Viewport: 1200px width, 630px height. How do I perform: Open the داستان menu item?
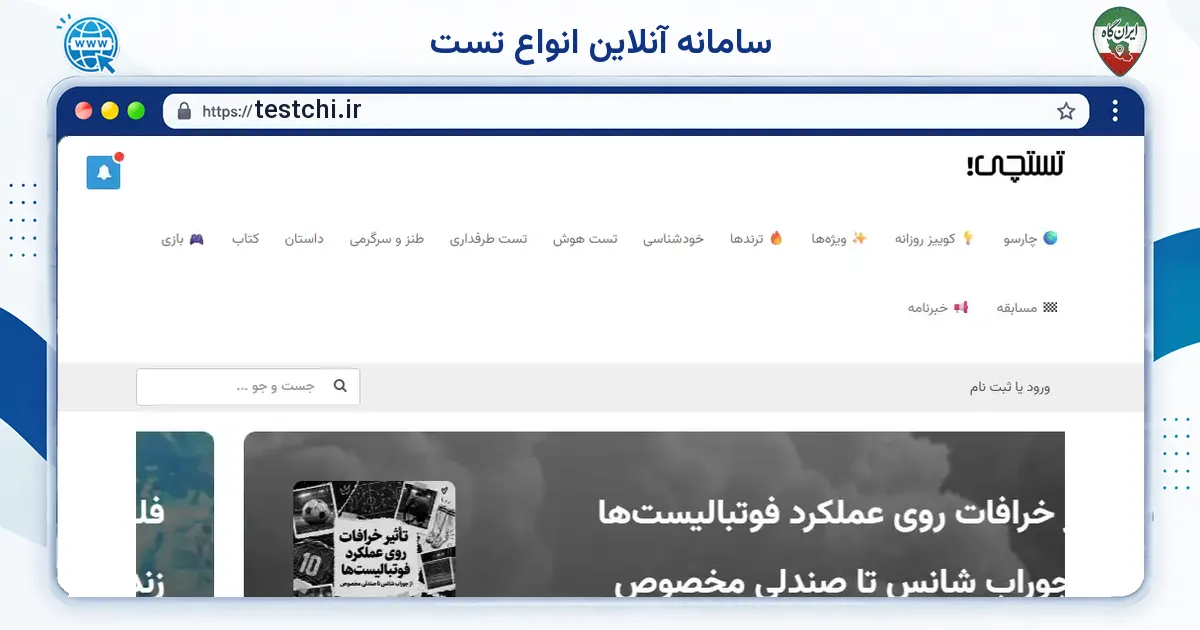304,239
